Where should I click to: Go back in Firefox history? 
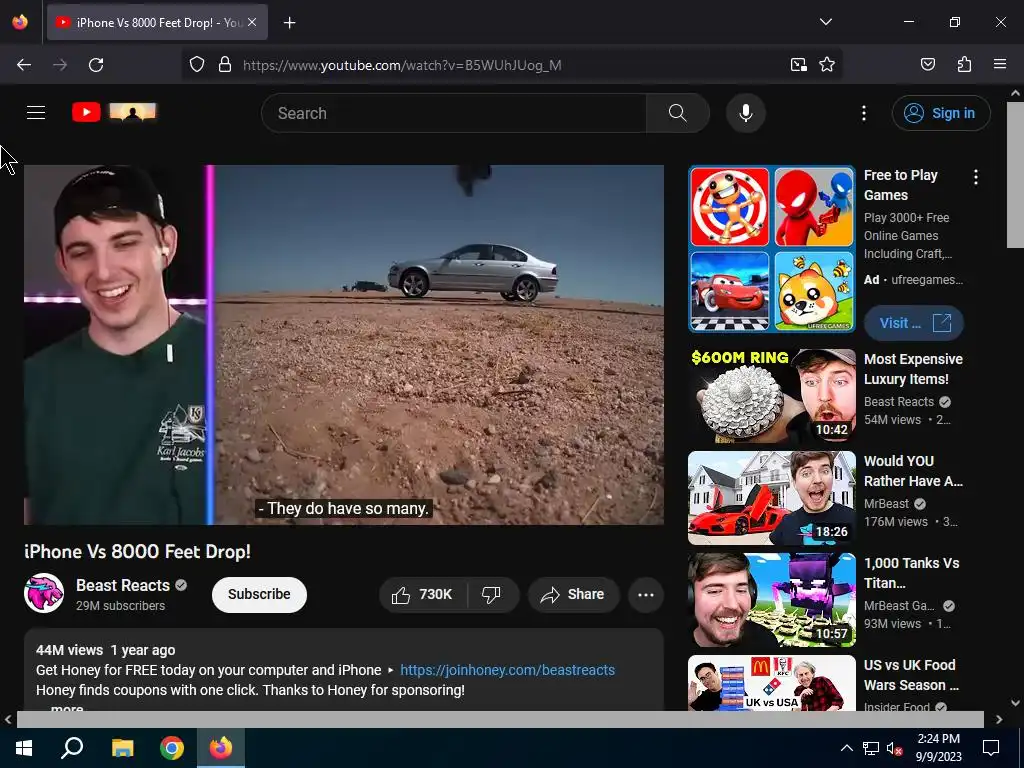tap(24, 65)
